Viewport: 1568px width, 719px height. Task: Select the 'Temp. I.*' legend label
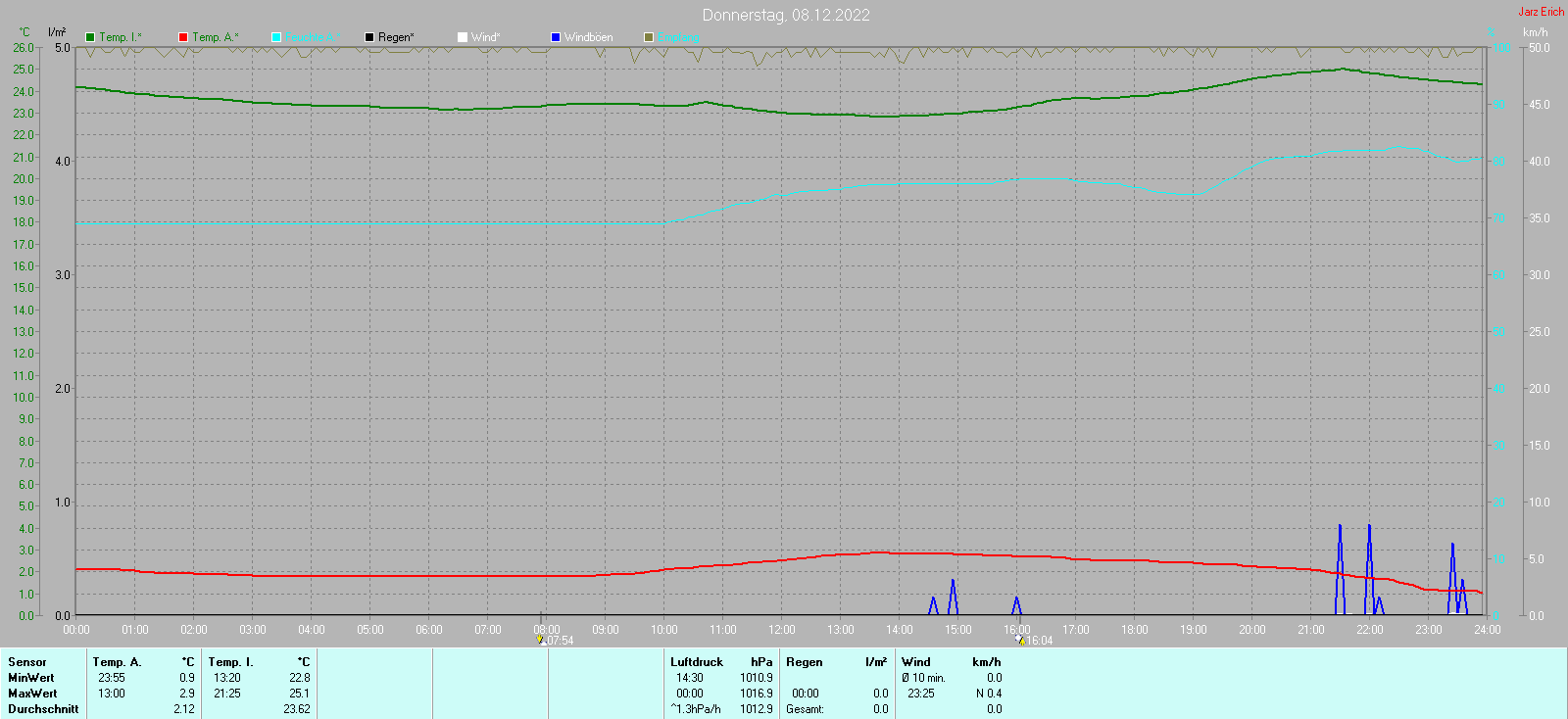coord(121,37)
